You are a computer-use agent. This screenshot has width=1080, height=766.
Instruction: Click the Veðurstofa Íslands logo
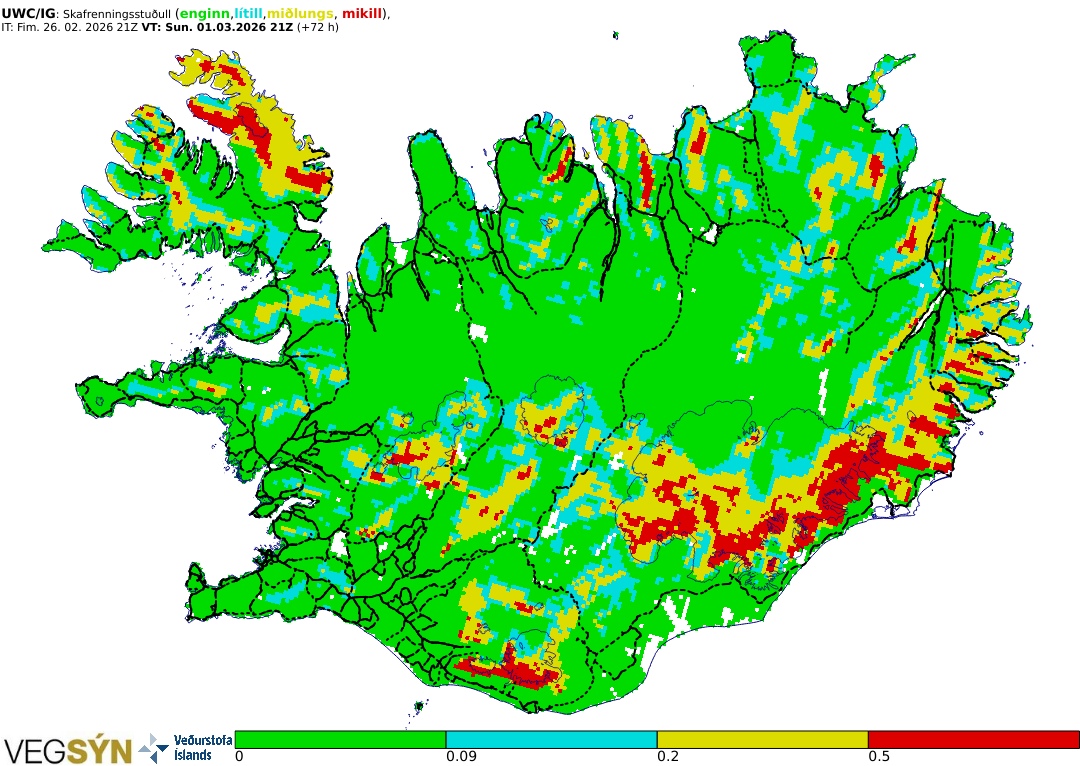pos(186,748)
